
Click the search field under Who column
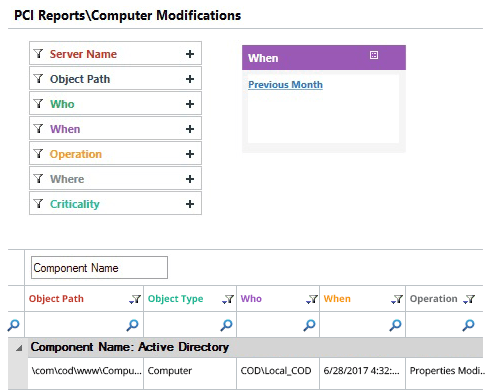click(x=278, y=325)
